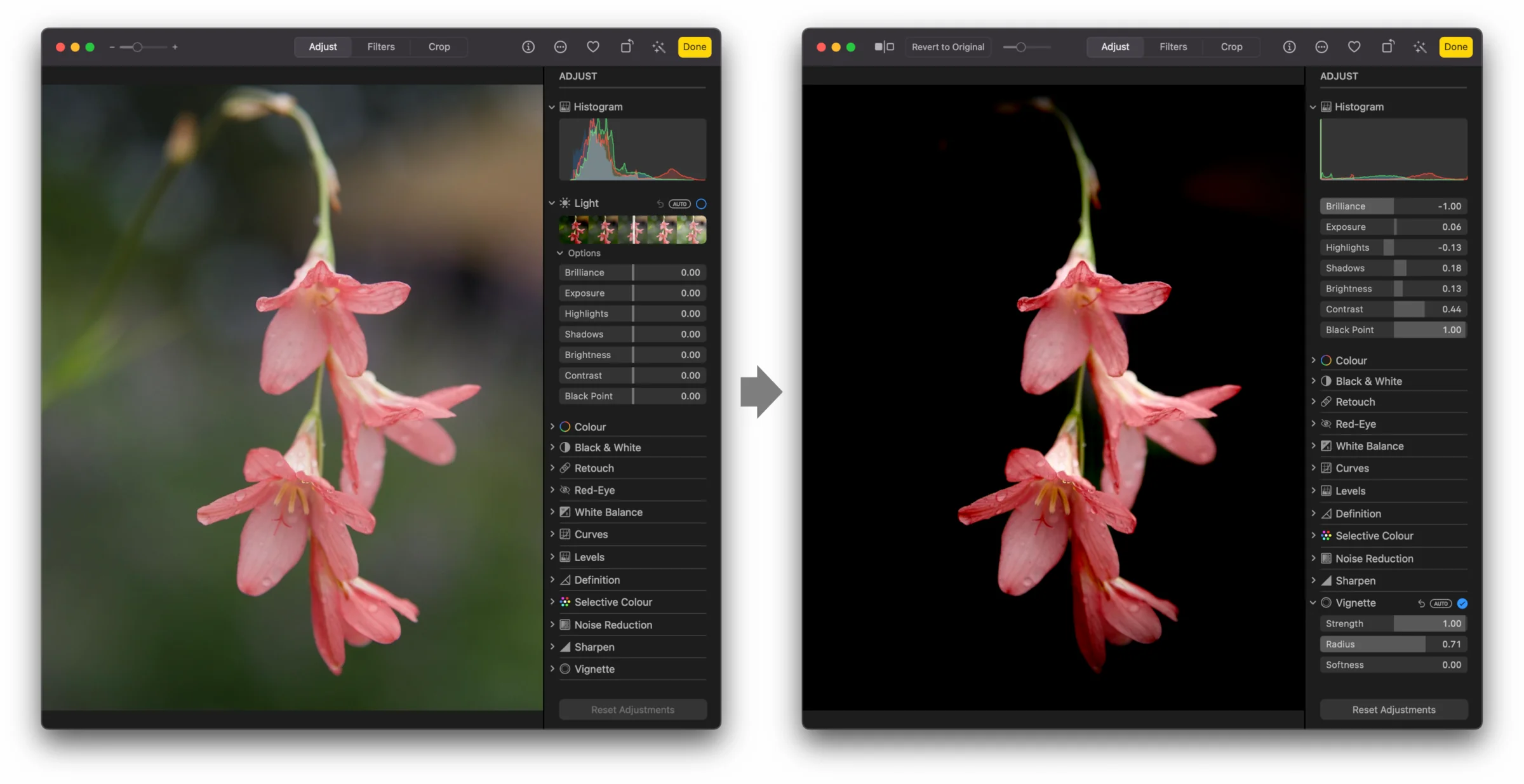
Task: Click Reset Adjustments in left window
Action: click(632, 710)
